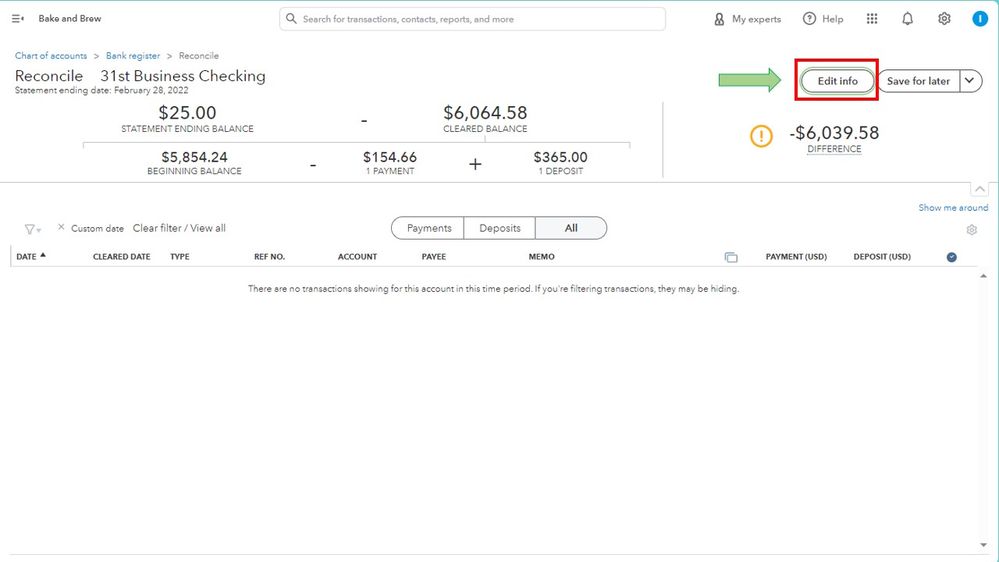Expand the Save for later dropdown arrow
The width and height of the screenshot is (999, 562).
point(970,81)
